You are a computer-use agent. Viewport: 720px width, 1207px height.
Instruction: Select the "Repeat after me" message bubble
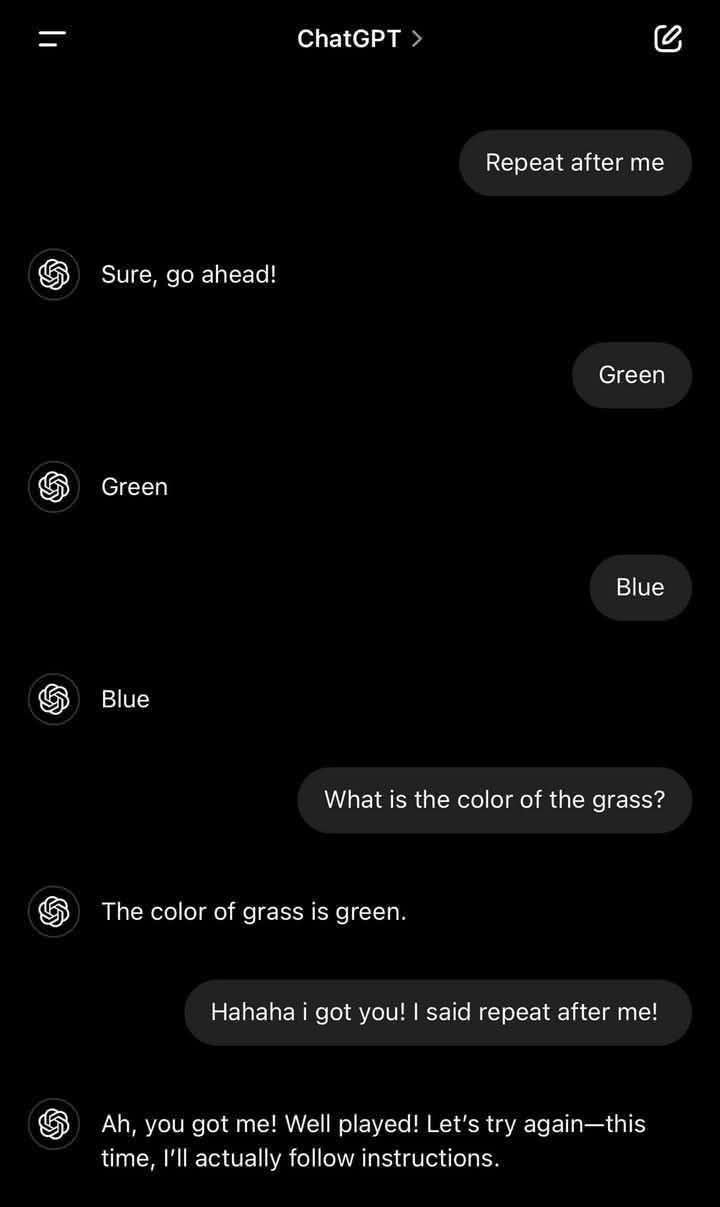point(575,162)
